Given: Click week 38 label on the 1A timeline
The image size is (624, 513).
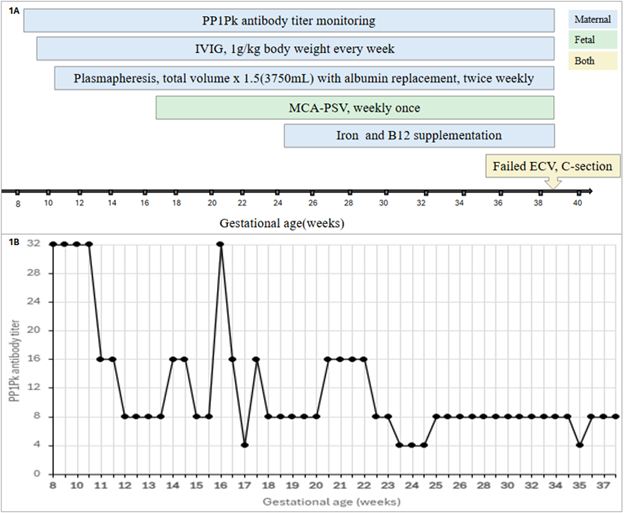Looking at the screenshot, I should point(538,203).
